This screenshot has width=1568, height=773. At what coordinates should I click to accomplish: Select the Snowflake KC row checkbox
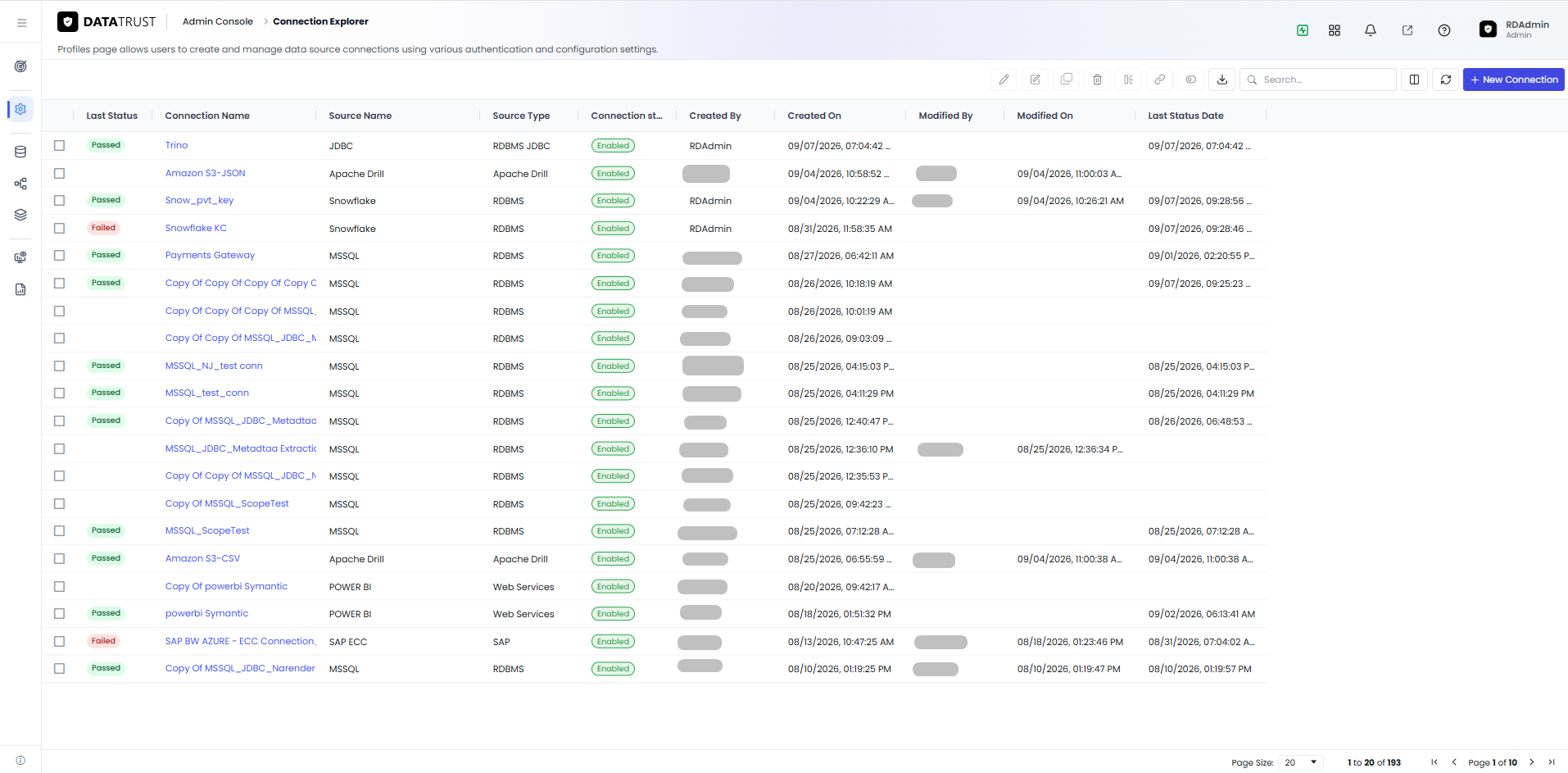pos(59,228)
